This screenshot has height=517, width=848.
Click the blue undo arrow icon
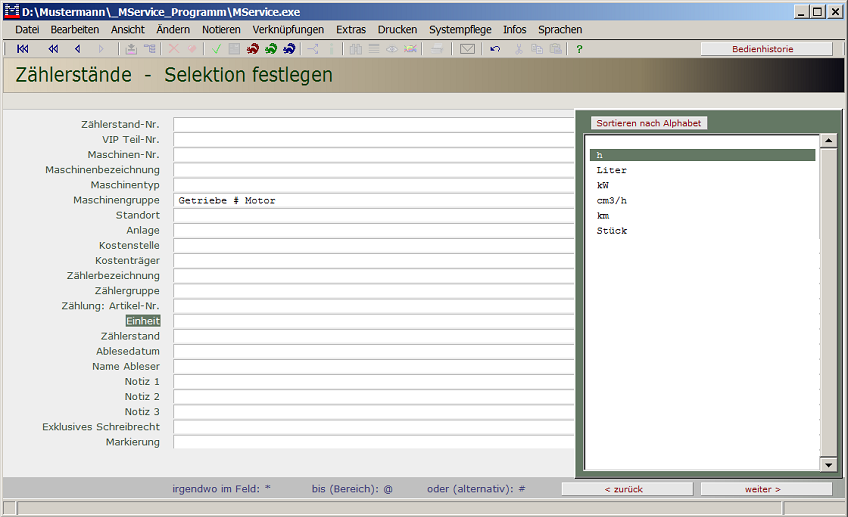click(x=495, y=49)
